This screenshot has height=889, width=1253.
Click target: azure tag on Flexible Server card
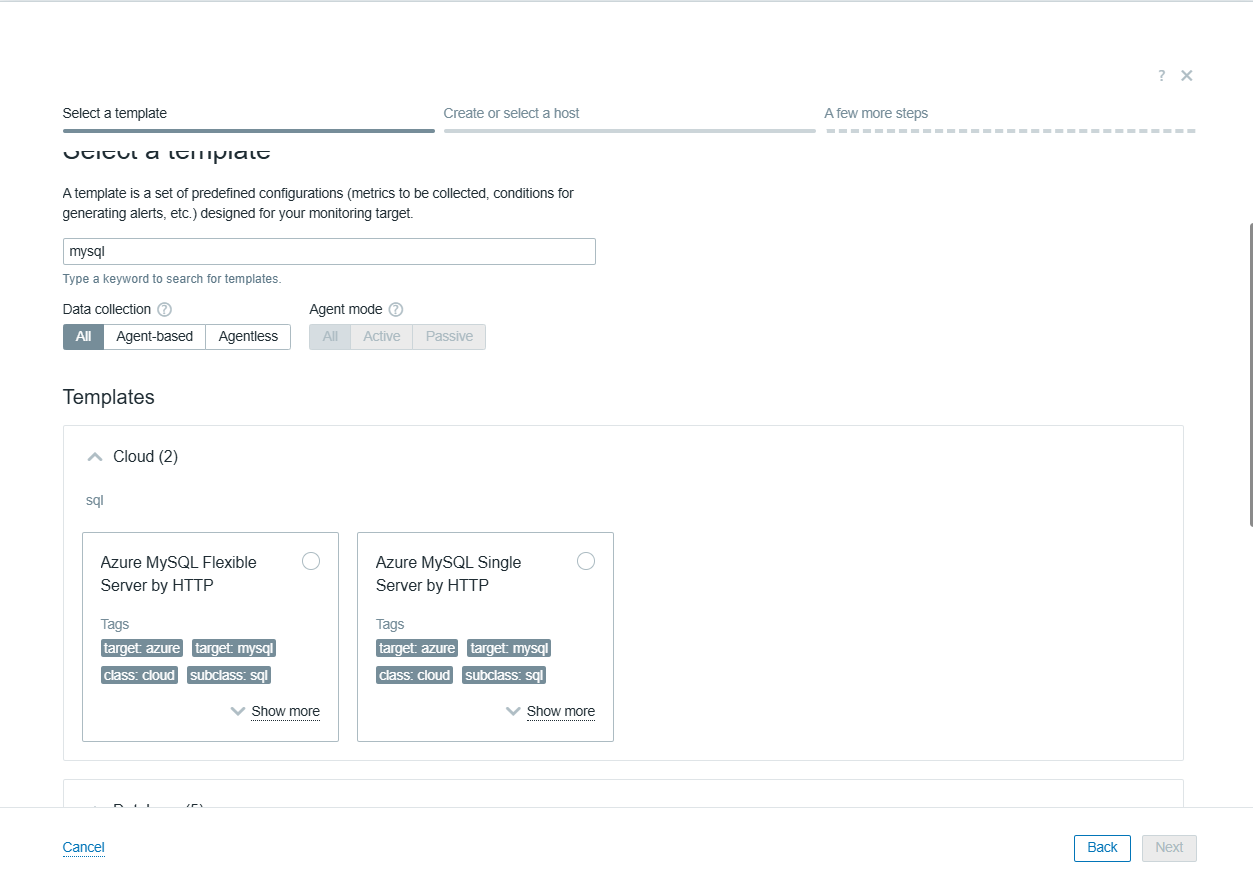[x=142, y=649]
